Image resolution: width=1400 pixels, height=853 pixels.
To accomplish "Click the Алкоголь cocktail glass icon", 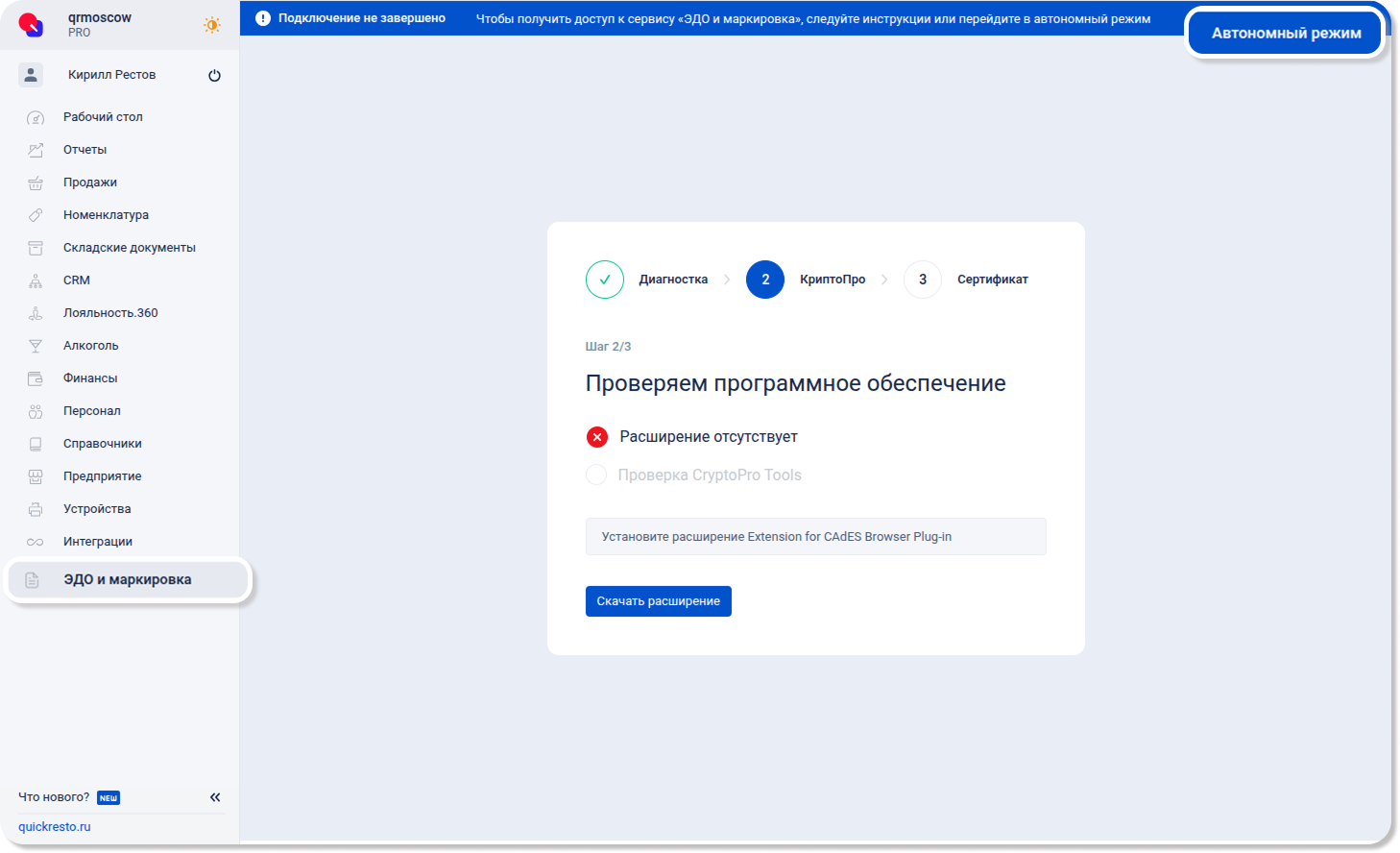I will point(36,346).
